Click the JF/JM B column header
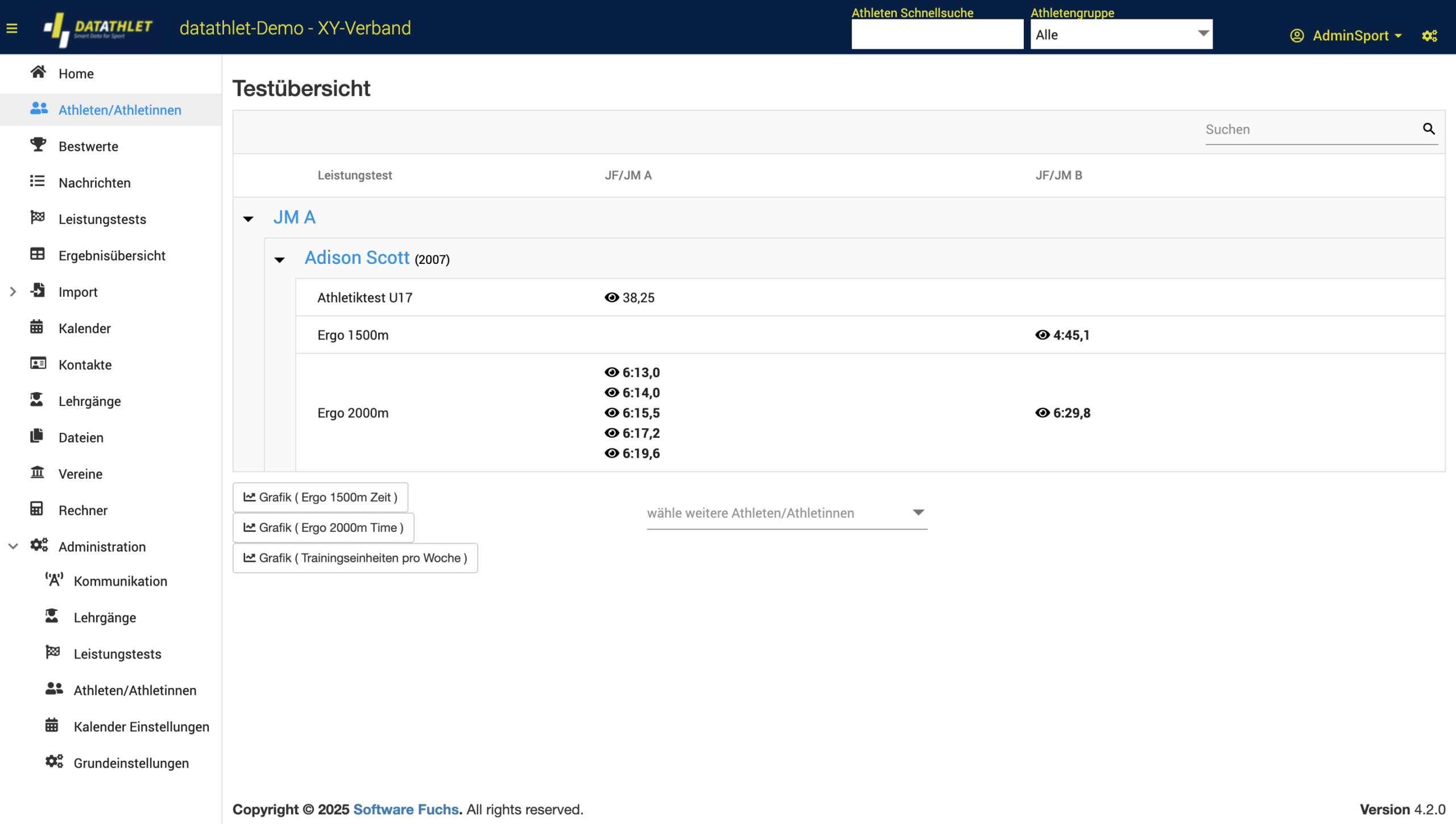This screenshot has height=824, width=1456. pos(1058,175)
